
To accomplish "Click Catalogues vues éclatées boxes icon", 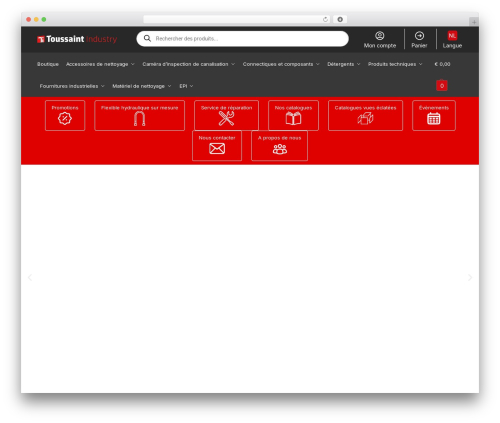I will click(x=365, y=118).
